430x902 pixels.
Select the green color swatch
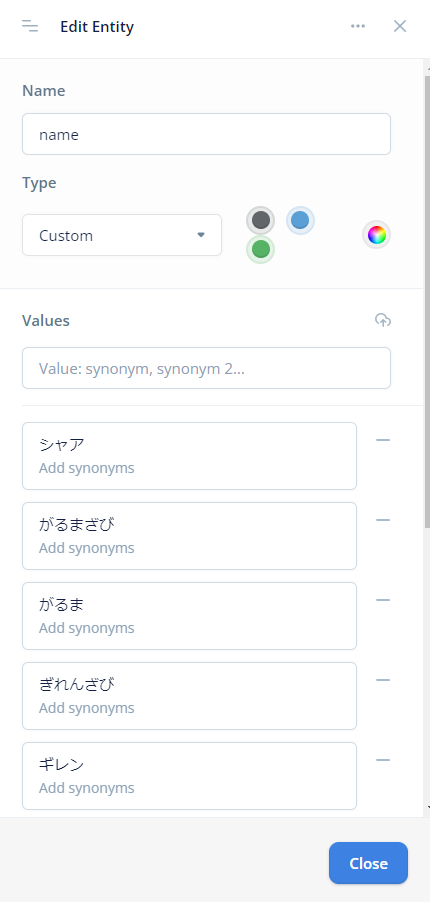tap(261, 249)
